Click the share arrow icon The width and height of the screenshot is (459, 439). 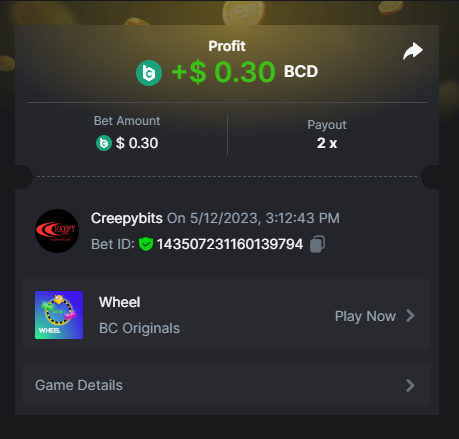pyautogui.click(x=413, y=51)
